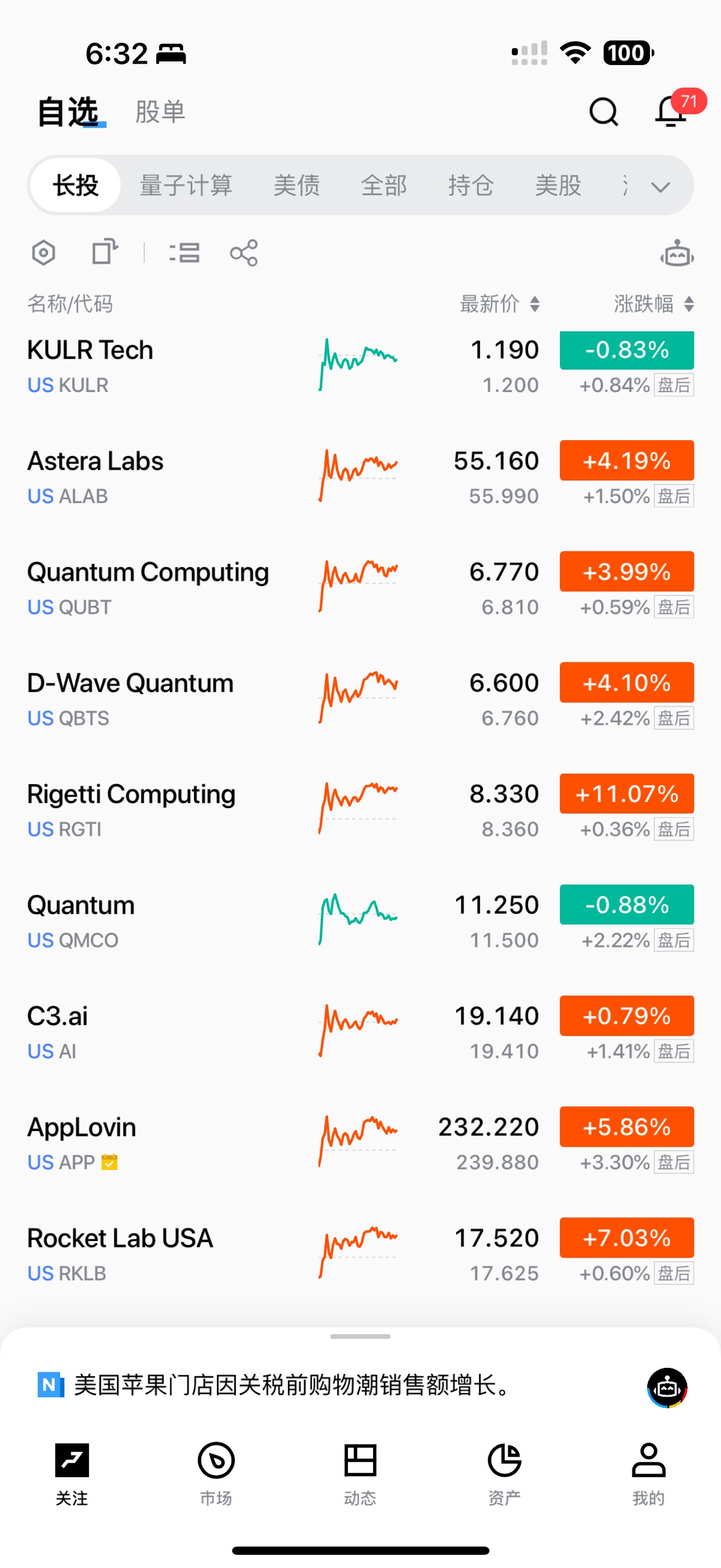Tap the landscape rotate screen icon
The height and width of the screenshot is (1568, 721).
coord(105,251)
